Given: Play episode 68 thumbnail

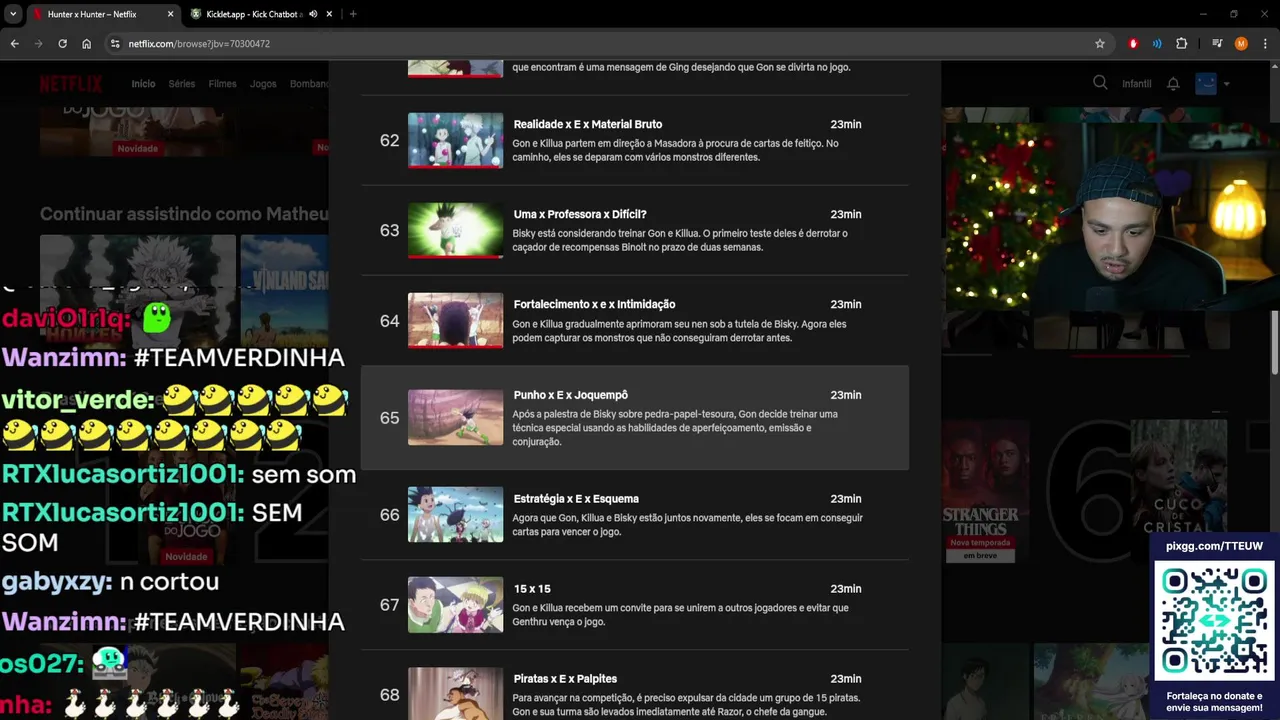Looking at the screenshot, I should (455, 693).
